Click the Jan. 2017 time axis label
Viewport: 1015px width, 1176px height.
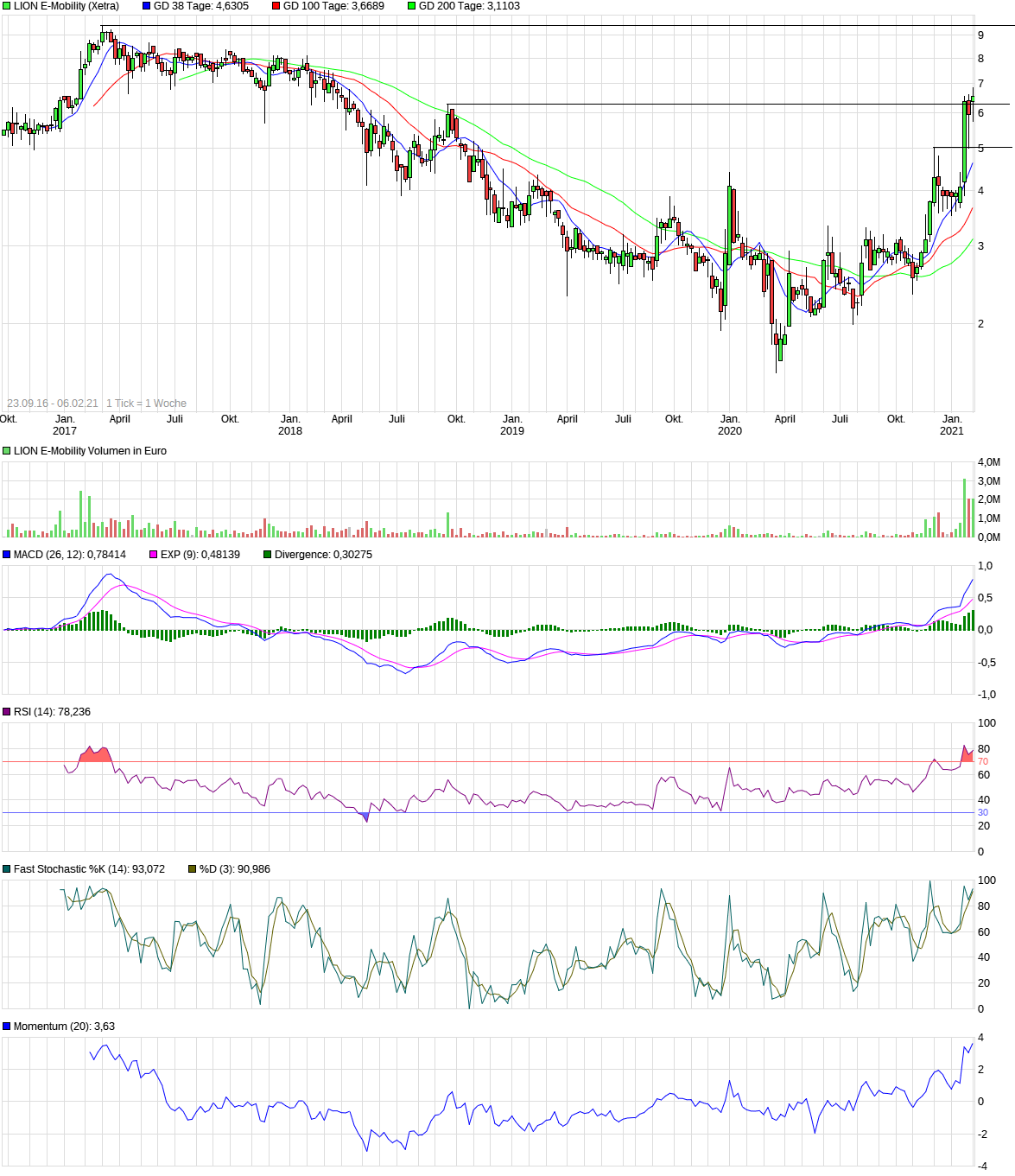pyautogui.click(x=65, y=425)
